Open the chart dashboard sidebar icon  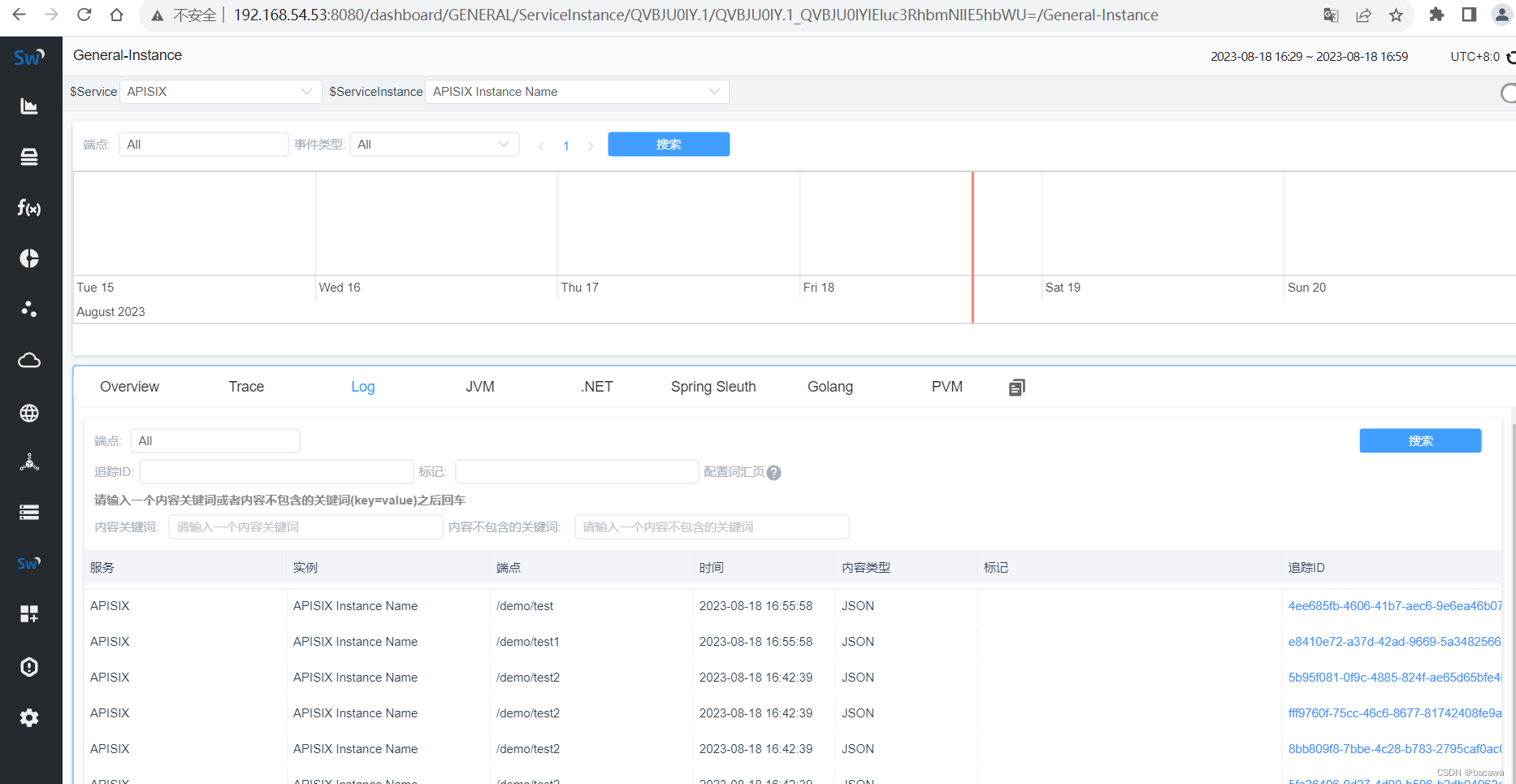click(x=29, y=106)
